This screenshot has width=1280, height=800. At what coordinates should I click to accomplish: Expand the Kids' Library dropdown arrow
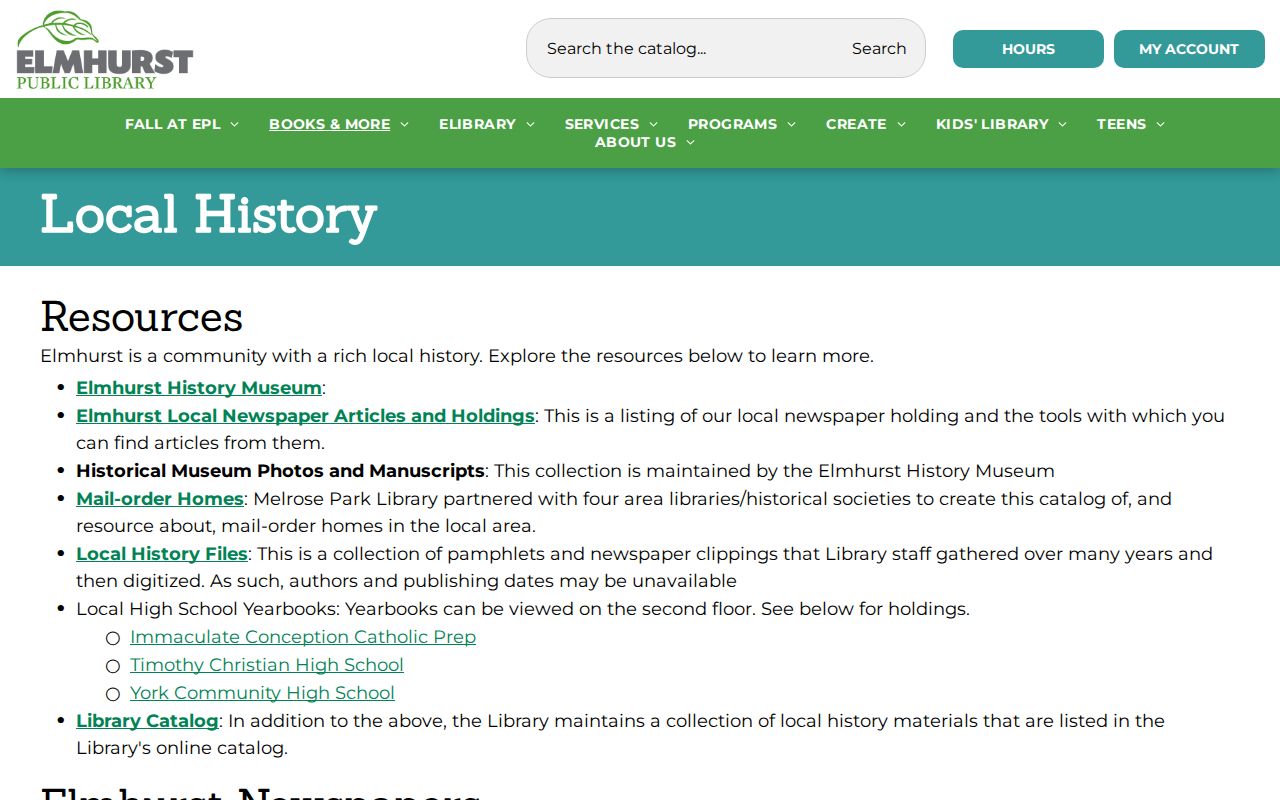click(x=1062, y=124)
